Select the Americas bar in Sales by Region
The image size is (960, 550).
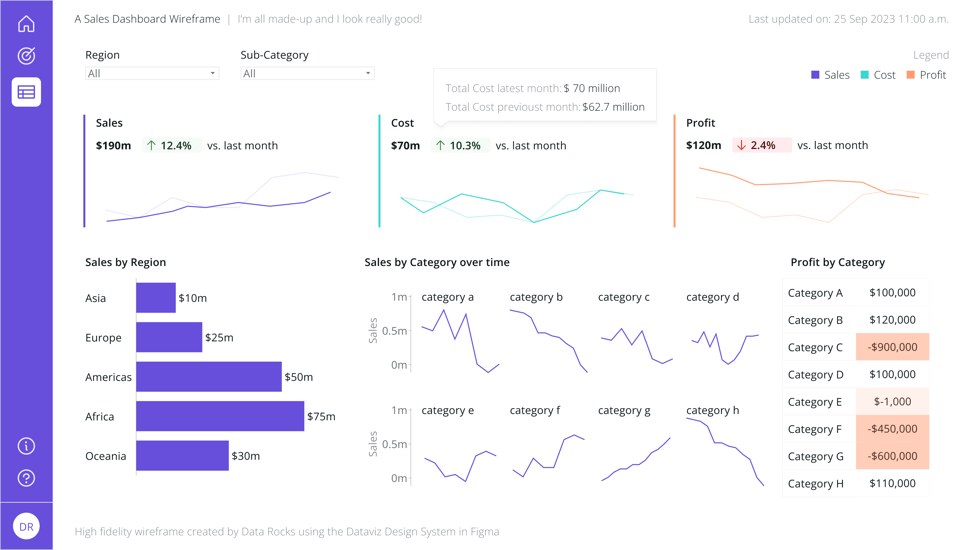click(x=209, y=377)
